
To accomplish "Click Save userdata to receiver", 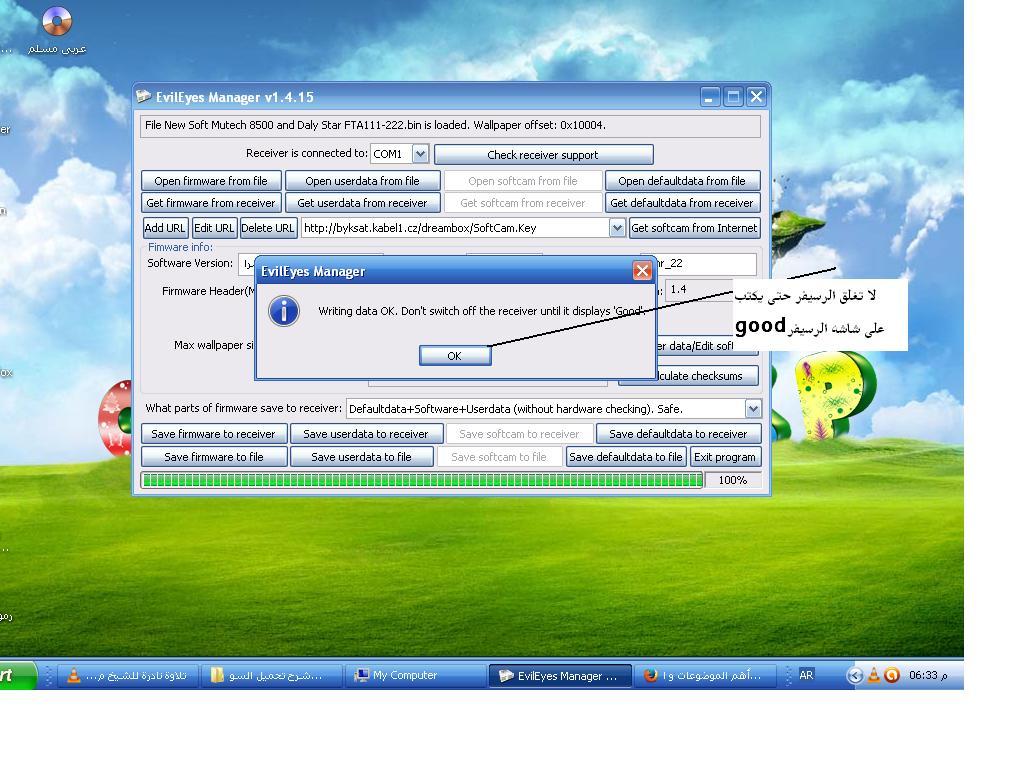I will 366,434.
